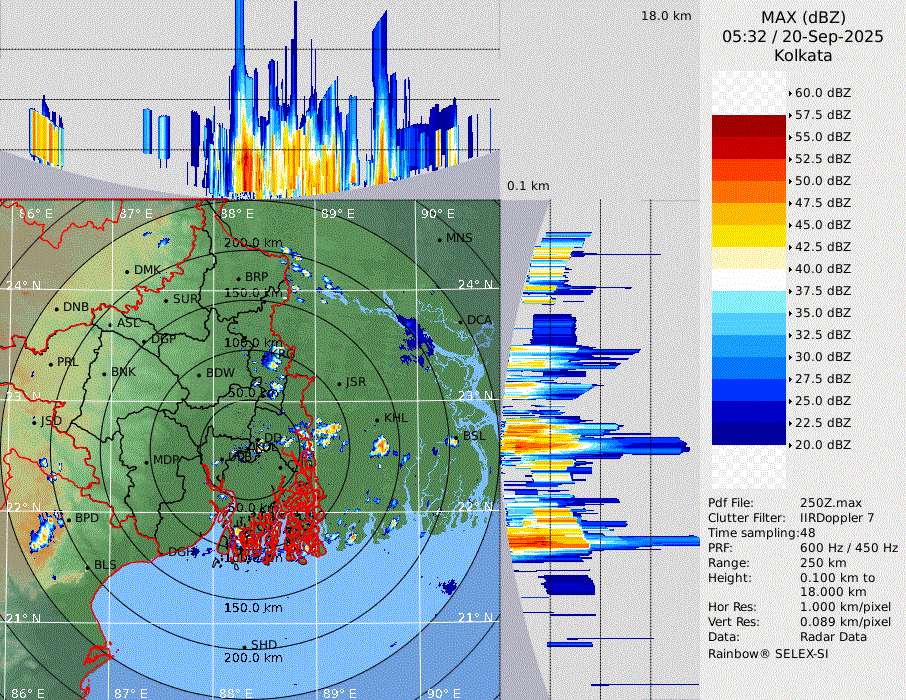Click the MAX (dBZ) title text
The height and width of the screenshot is (700, 906).
802,17
